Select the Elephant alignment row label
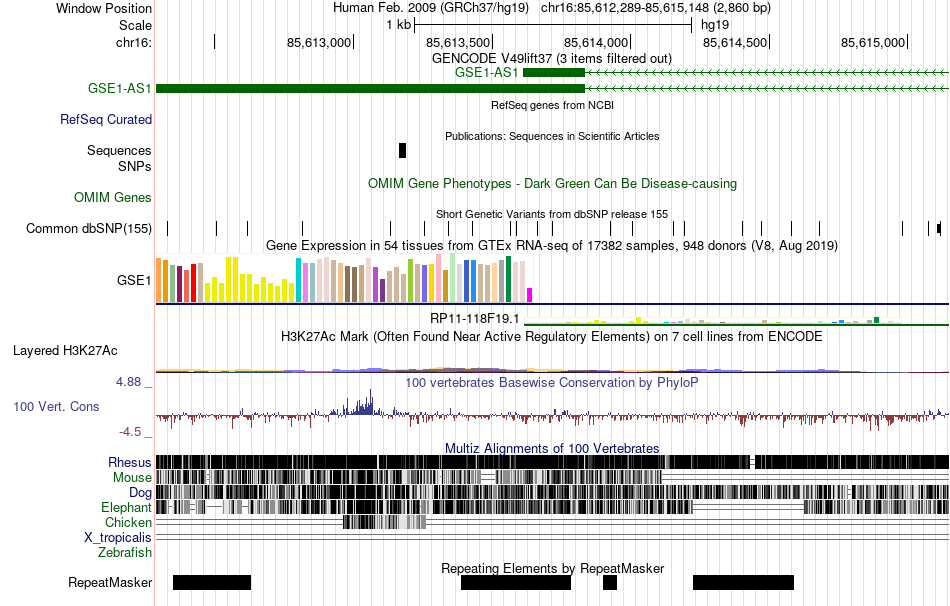This screenshot has height=606, width=950. 126,507
